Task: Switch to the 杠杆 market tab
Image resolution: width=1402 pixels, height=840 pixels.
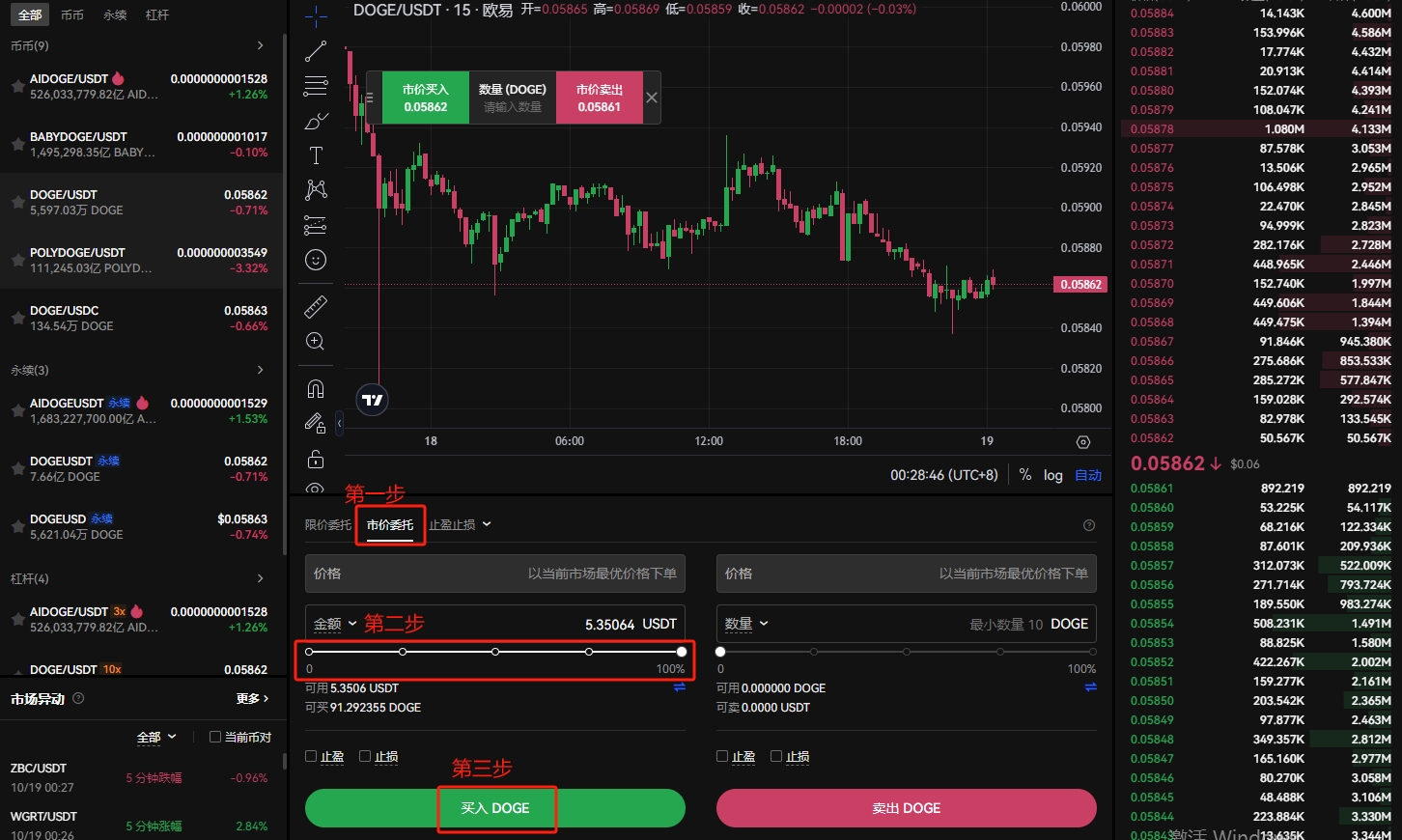Action: [157, 14]
